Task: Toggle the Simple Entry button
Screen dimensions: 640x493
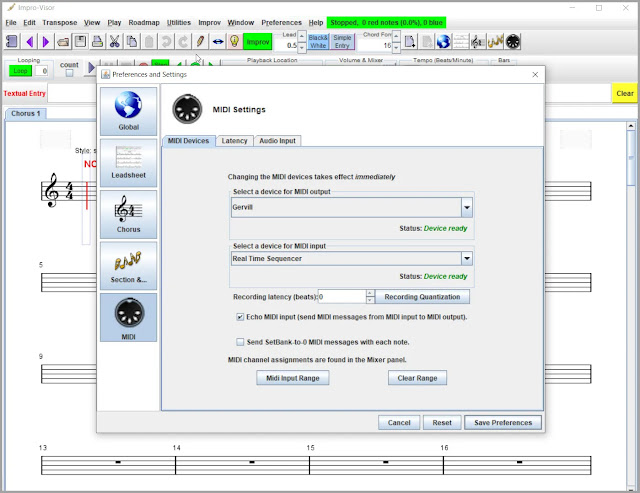Action: tap(342, 42)
